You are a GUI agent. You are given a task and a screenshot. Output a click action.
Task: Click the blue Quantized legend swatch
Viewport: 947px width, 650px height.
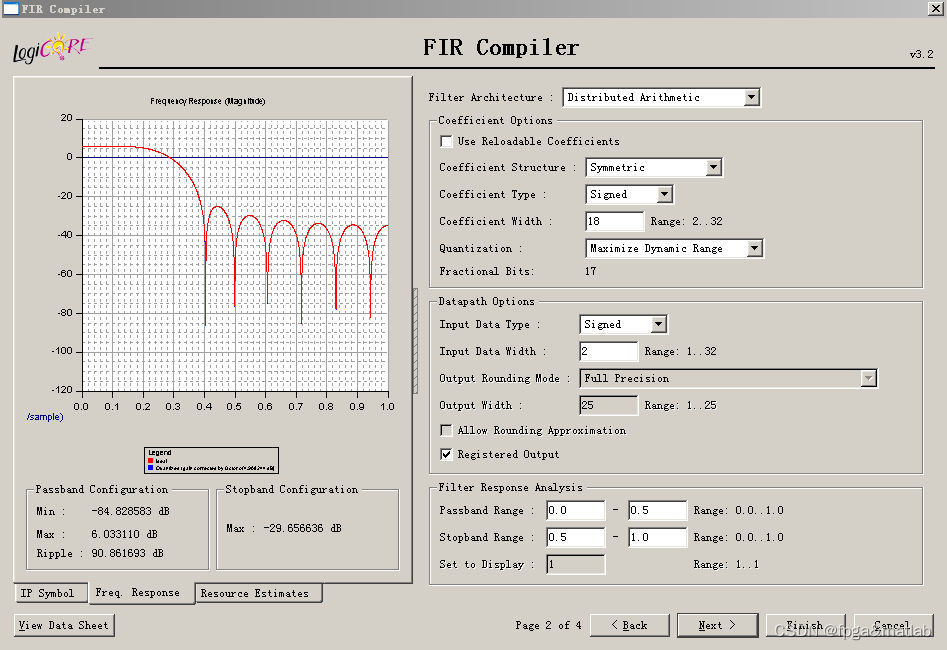tap(150, 468)
